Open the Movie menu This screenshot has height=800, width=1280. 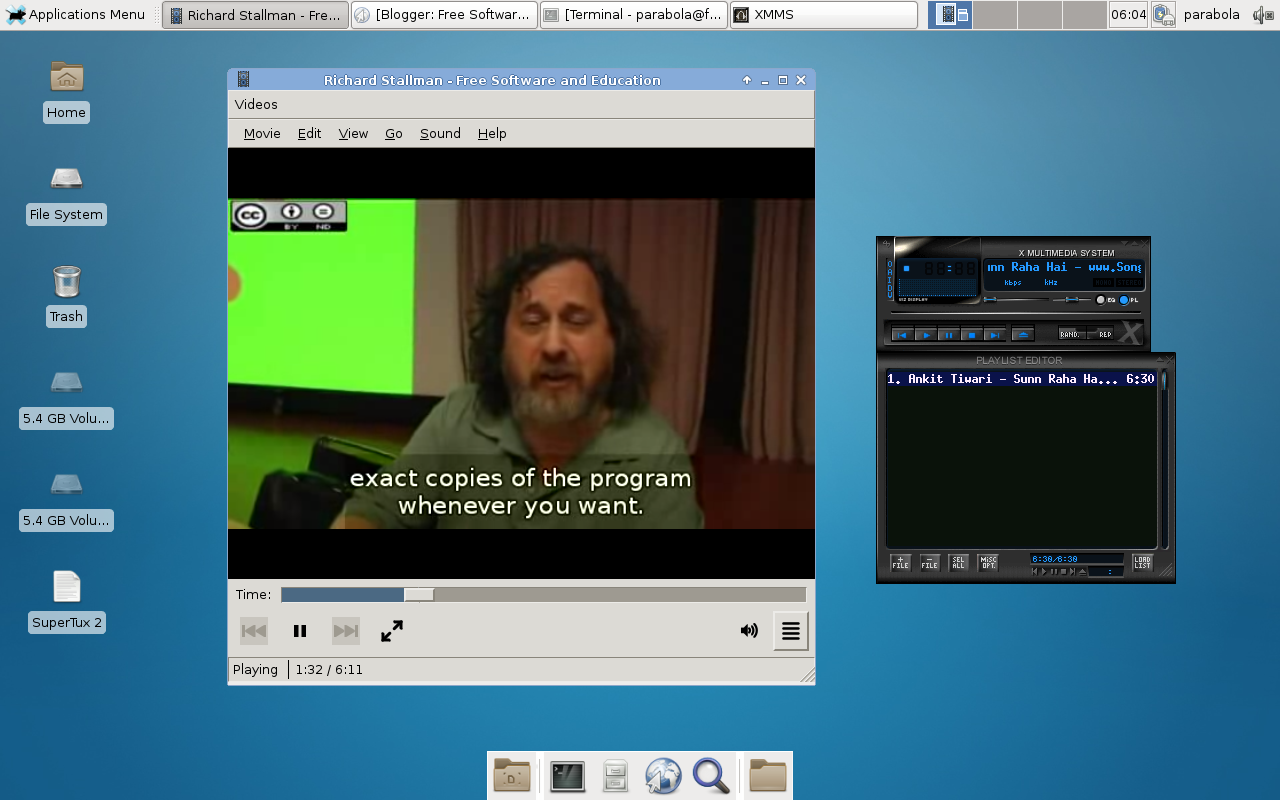262,134
